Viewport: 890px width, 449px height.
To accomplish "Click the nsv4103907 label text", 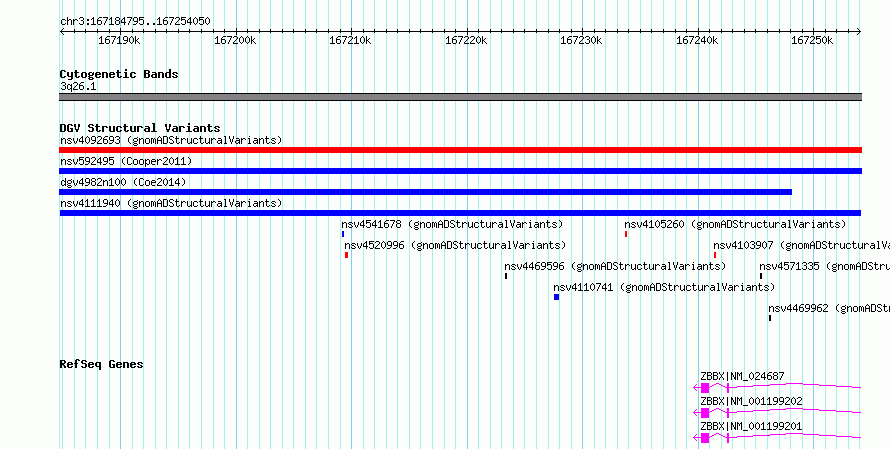I will click(x=801, y=245).
